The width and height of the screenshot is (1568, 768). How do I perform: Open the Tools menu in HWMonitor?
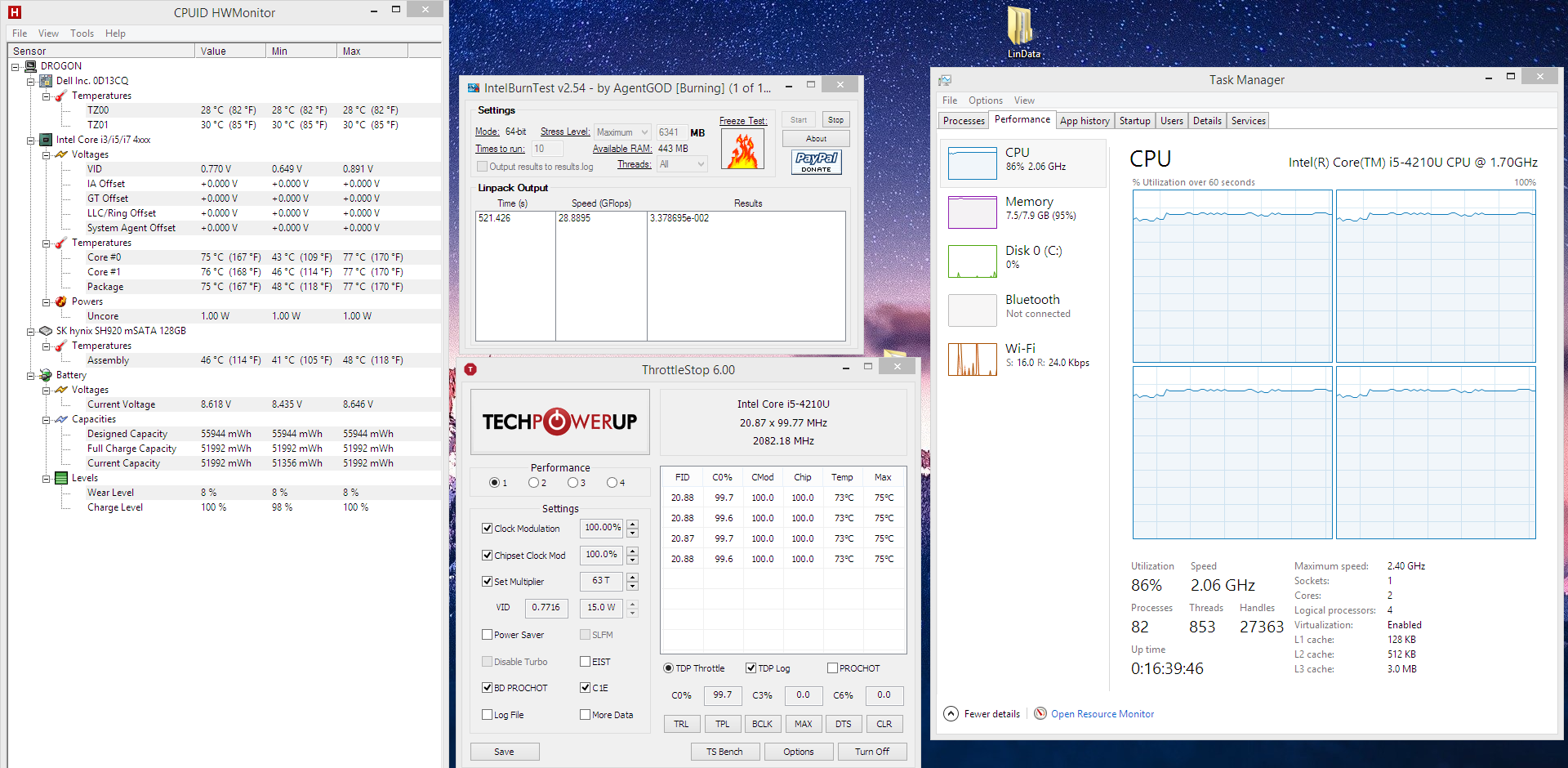coord(82,33)
